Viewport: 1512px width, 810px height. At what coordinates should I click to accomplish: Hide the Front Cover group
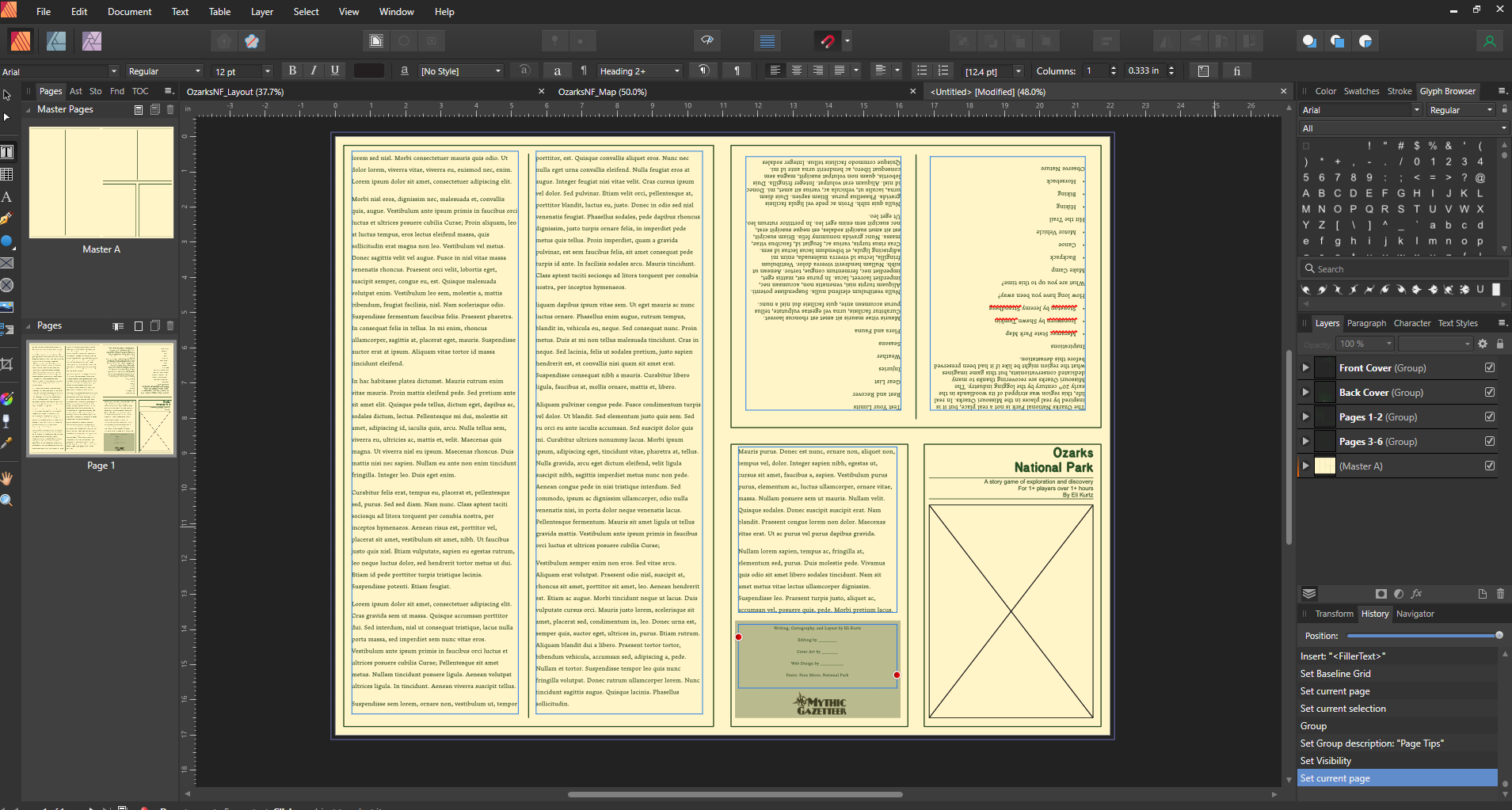1490,367
